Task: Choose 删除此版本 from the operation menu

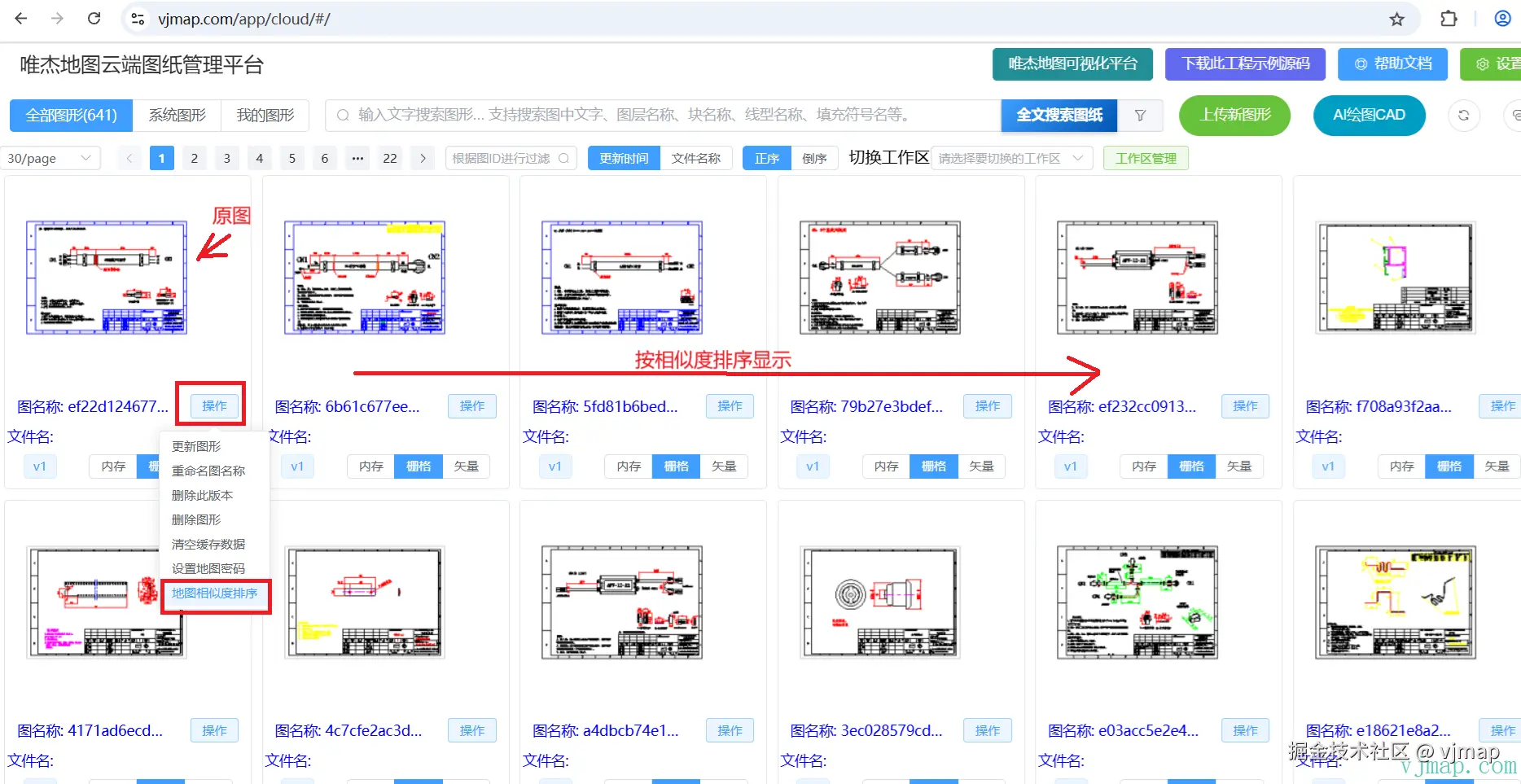Action: pos(215,495)
